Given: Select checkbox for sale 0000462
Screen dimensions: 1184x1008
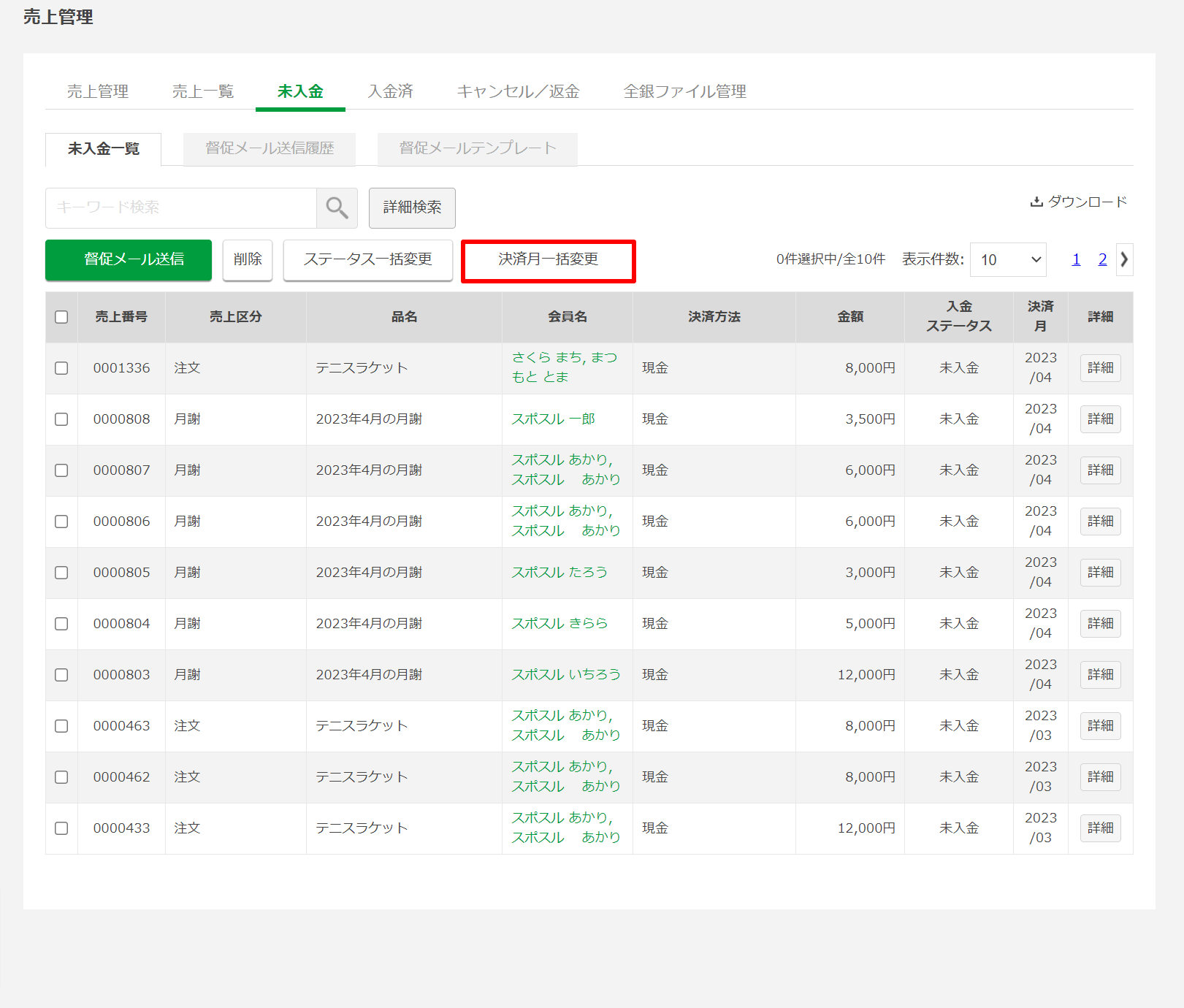Looking at the screenshot, I should (61, 777).
